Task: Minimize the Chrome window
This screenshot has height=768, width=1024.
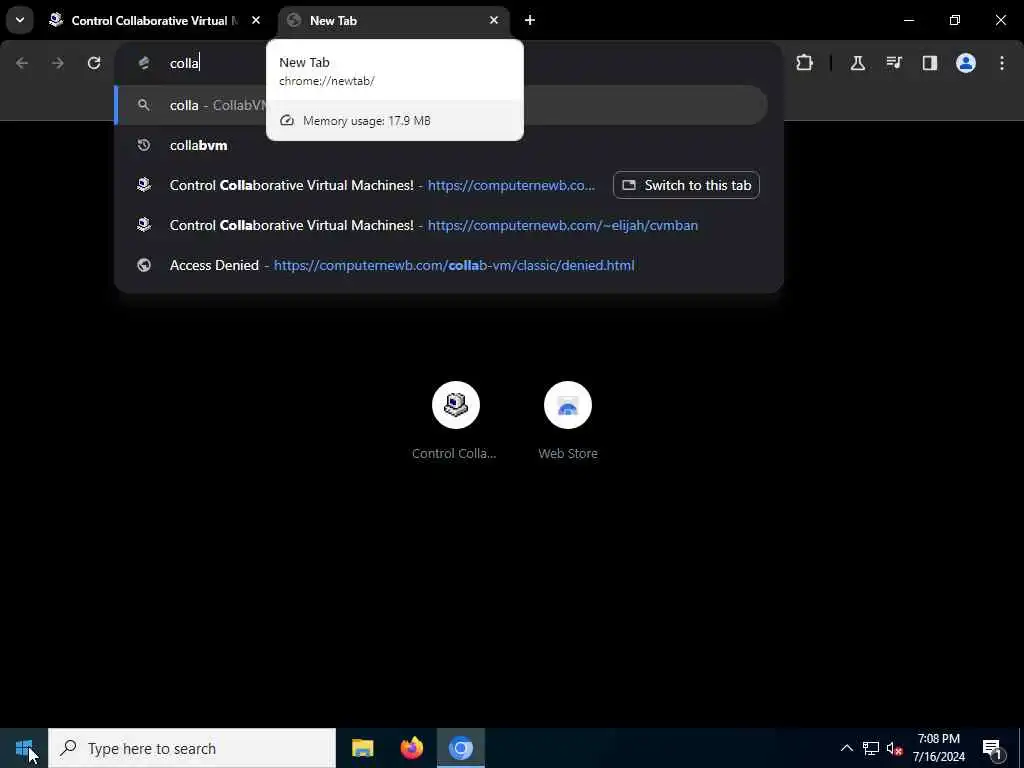Action: pyautogui.click(x=909, y=20)
